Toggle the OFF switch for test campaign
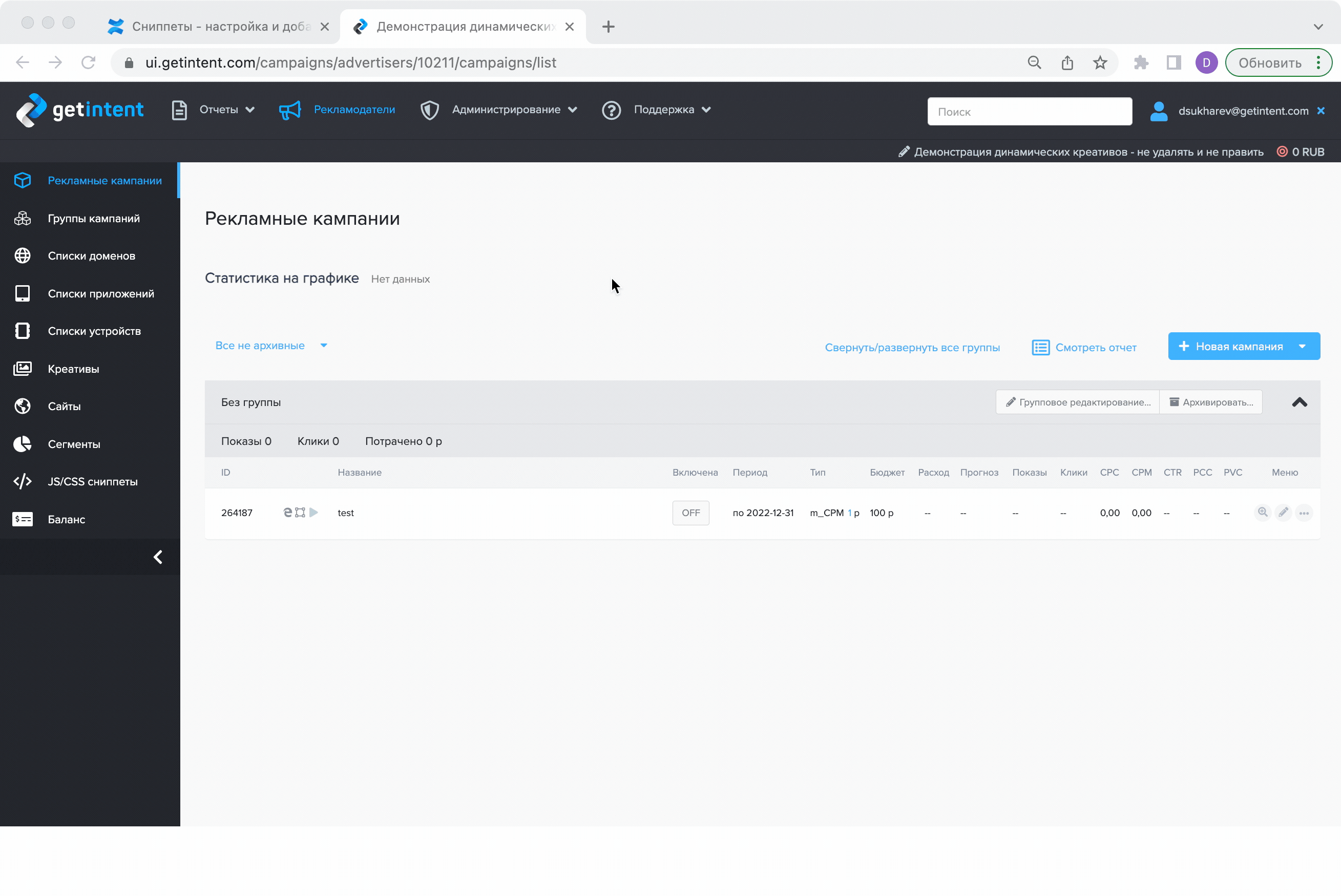The width and height of the screenshot is (1341, 896). pyautogui.click(x=690, y=513)
